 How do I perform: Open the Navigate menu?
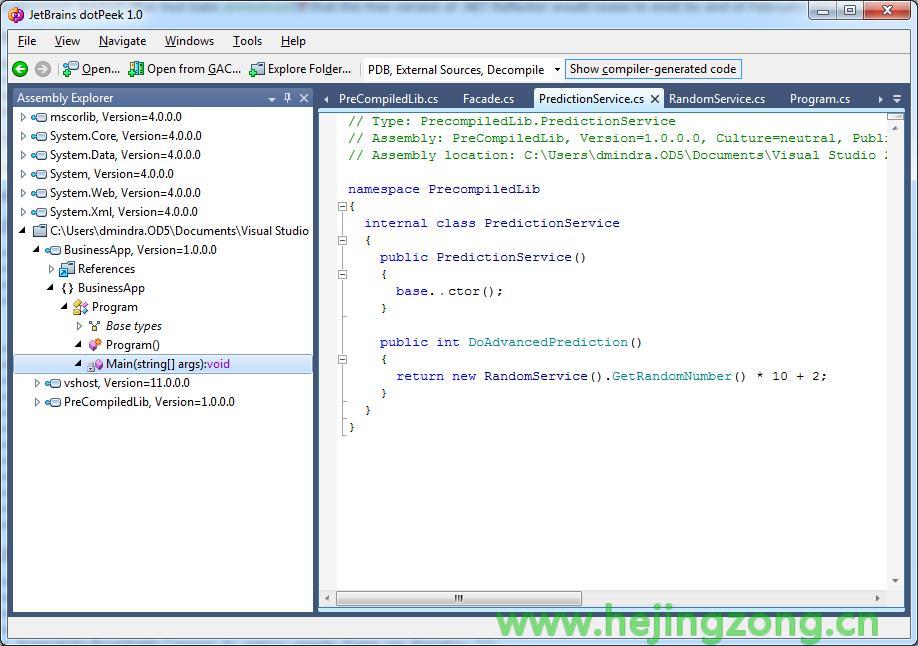point(122,41)
